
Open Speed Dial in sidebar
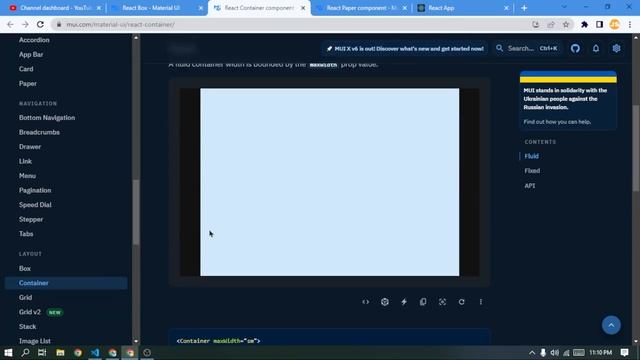click(x=35, y=205)
